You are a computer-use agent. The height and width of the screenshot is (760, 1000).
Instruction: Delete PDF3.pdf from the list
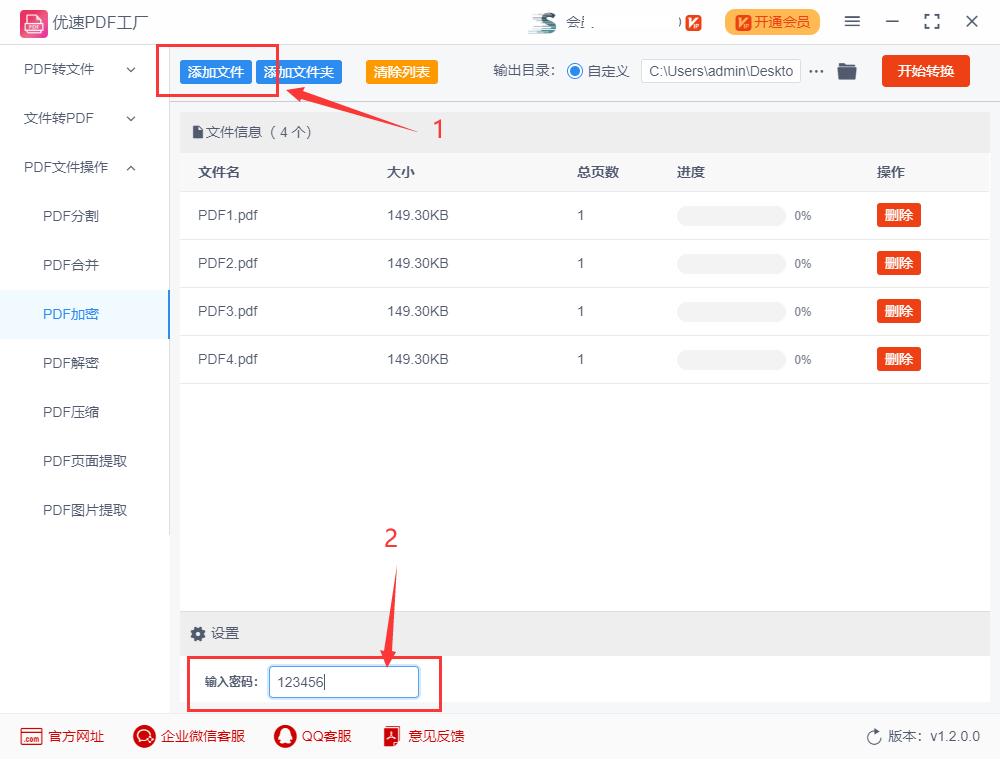[898, 310]
